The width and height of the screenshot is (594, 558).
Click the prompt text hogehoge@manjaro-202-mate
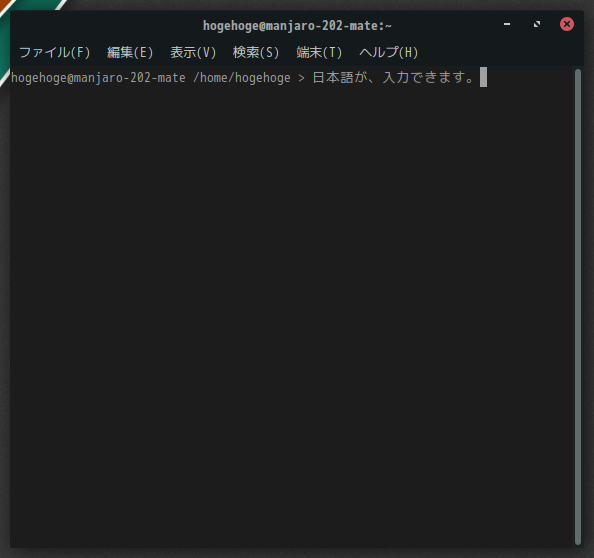point(98,78)
